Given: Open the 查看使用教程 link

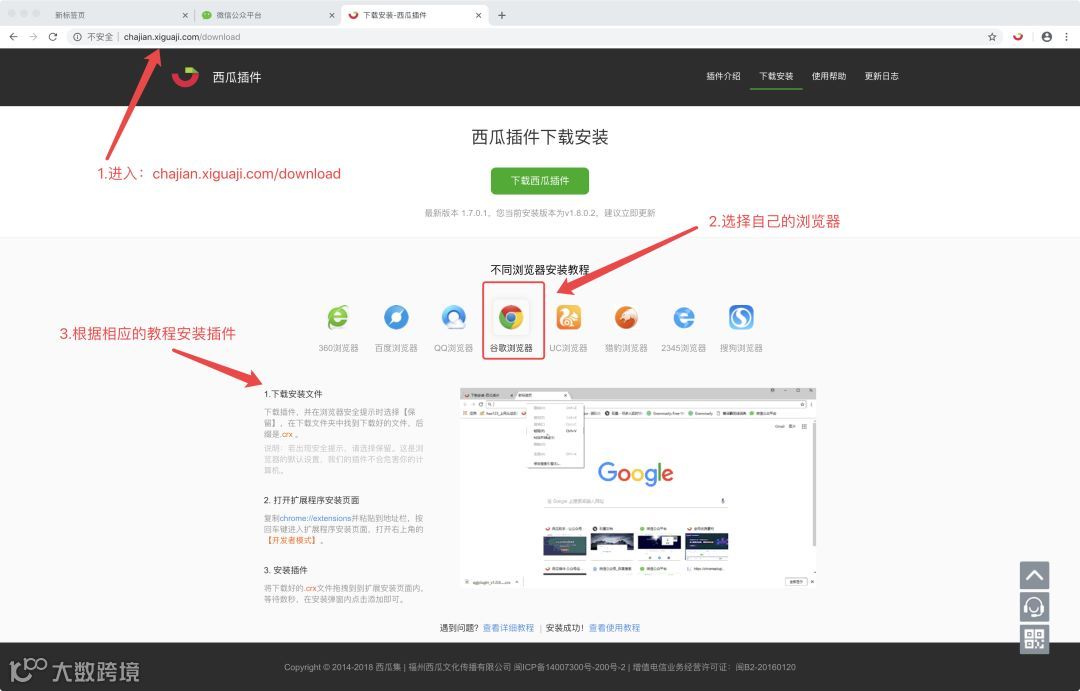Looking at the screenshot, I should tap(614, 628).
